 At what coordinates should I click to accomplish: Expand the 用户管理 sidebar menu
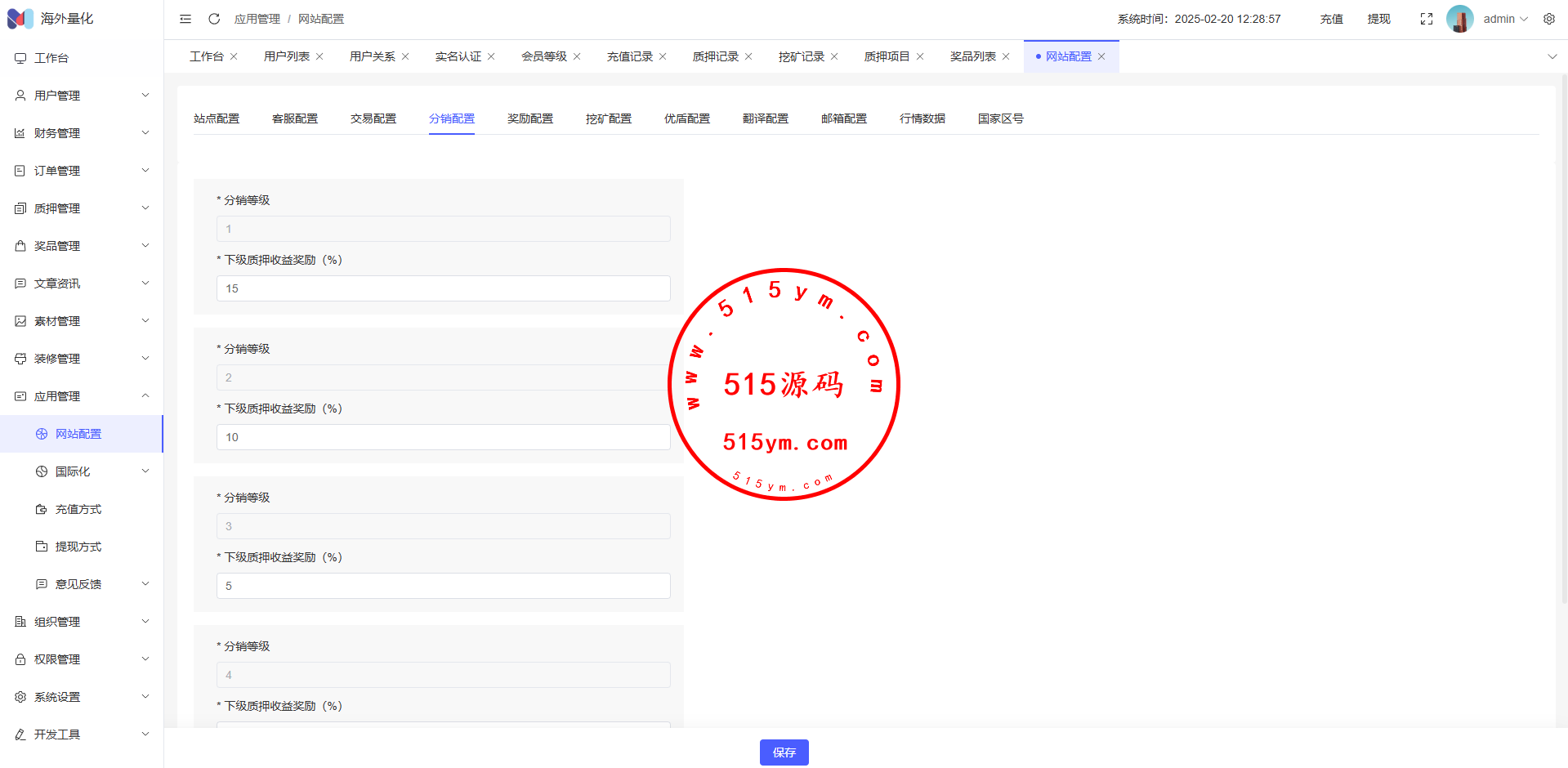point(82,96)
